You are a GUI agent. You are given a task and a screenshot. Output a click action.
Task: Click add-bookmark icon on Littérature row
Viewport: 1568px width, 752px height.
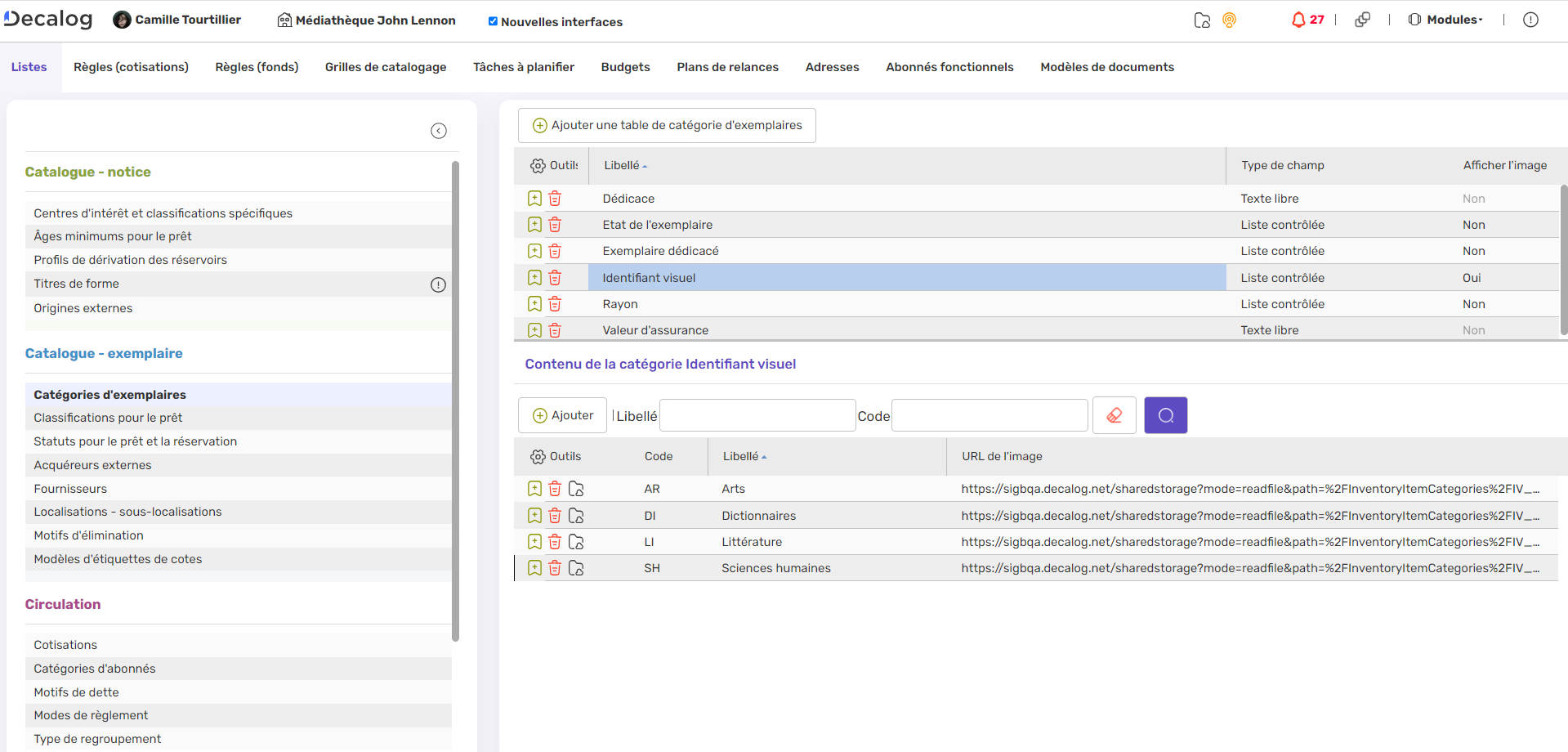(534, 542)
